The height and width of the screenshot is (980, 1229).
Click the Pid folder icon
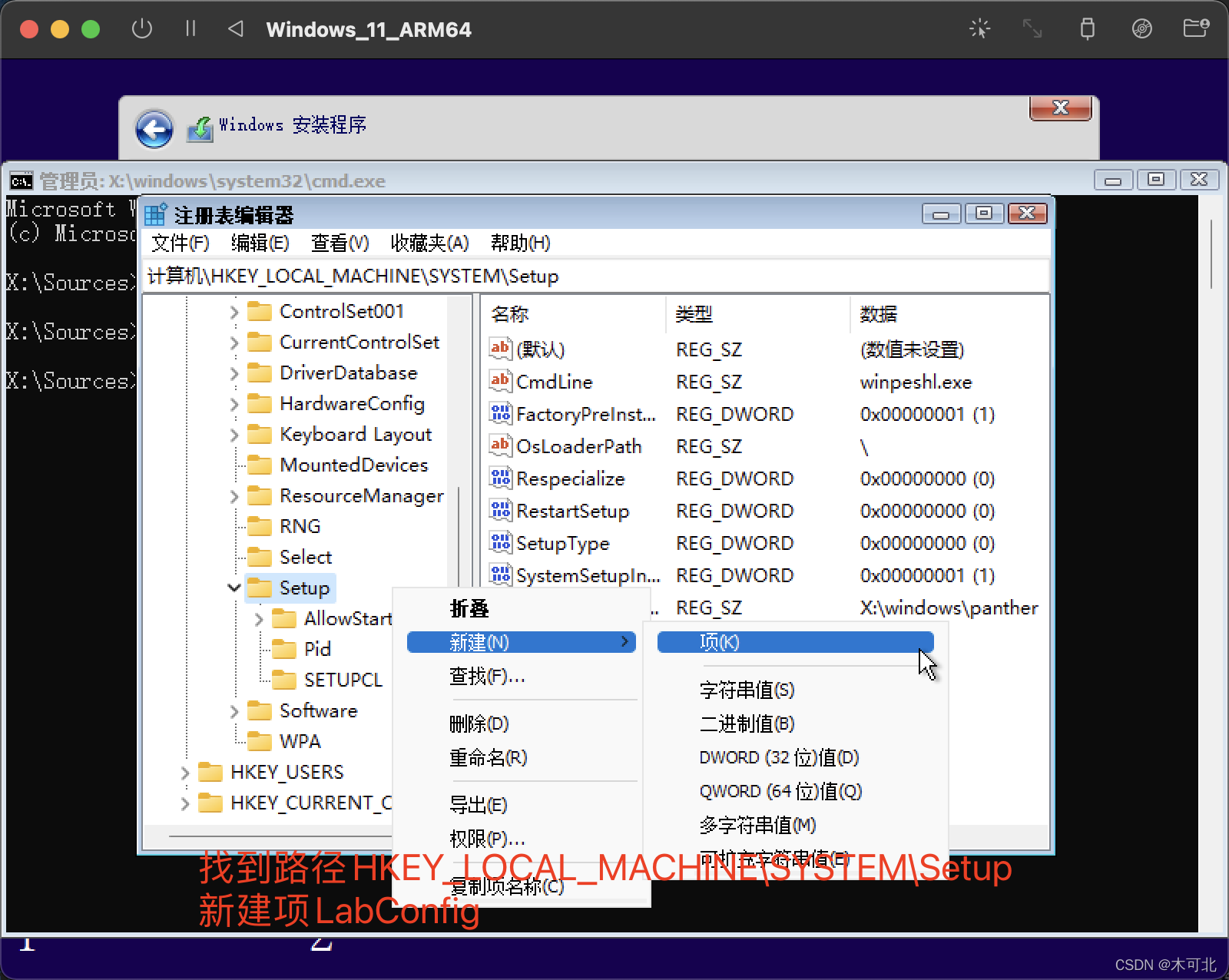284,649
